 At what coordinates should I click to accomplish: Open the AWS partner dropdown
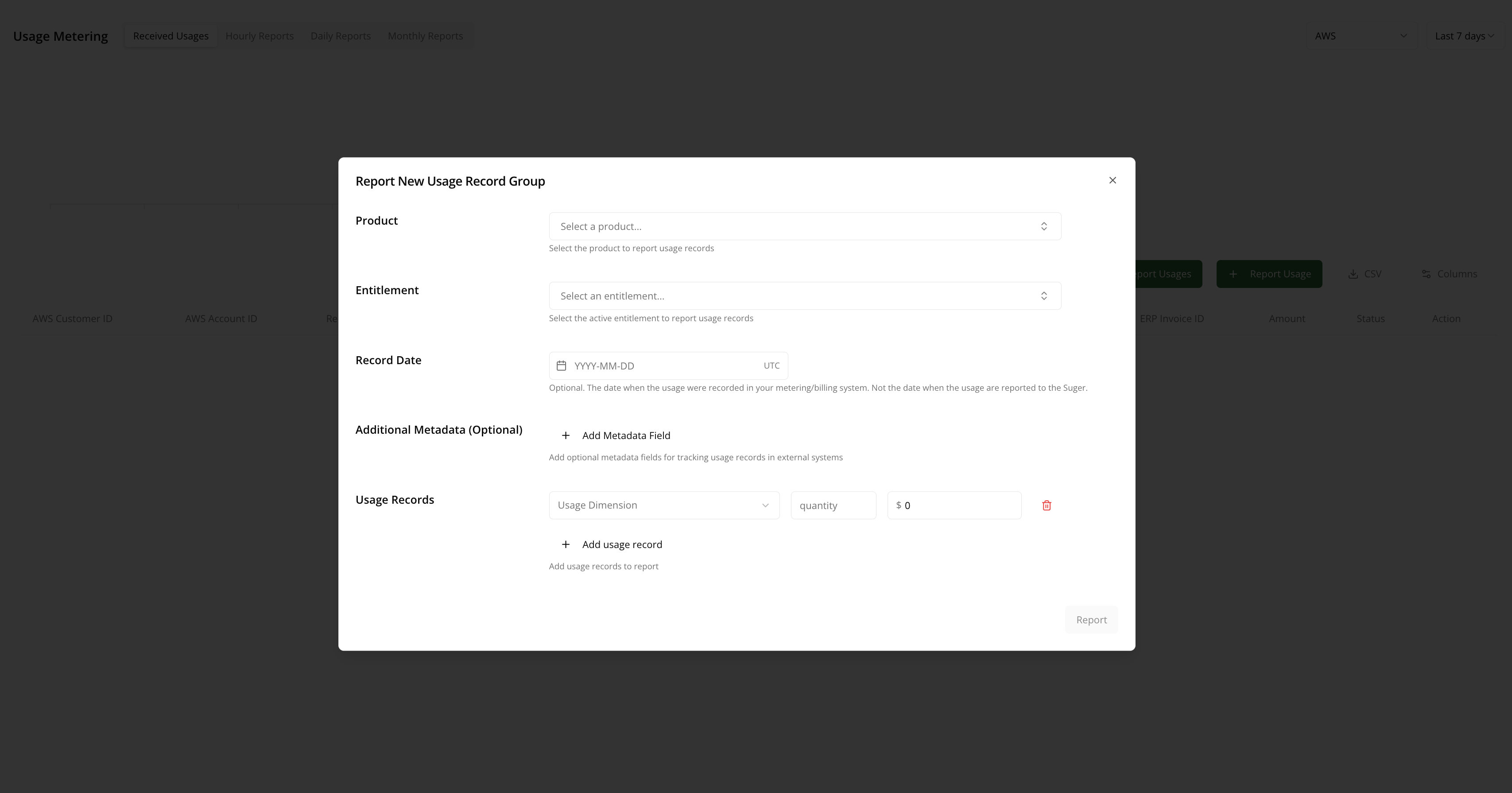point(1361,36)
